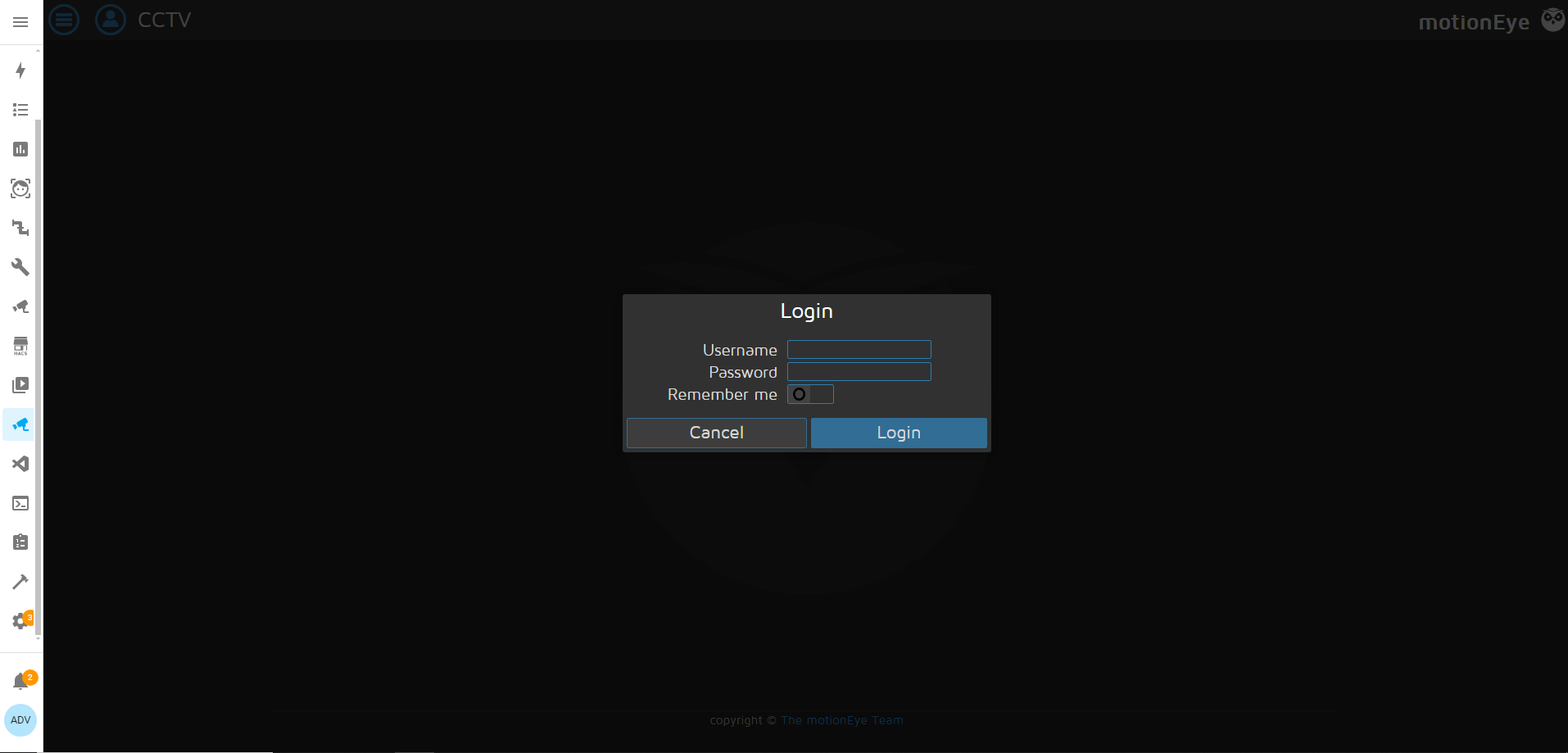Click the motionEye owl logo
1568x753 pixels.
pos(1552,20)
